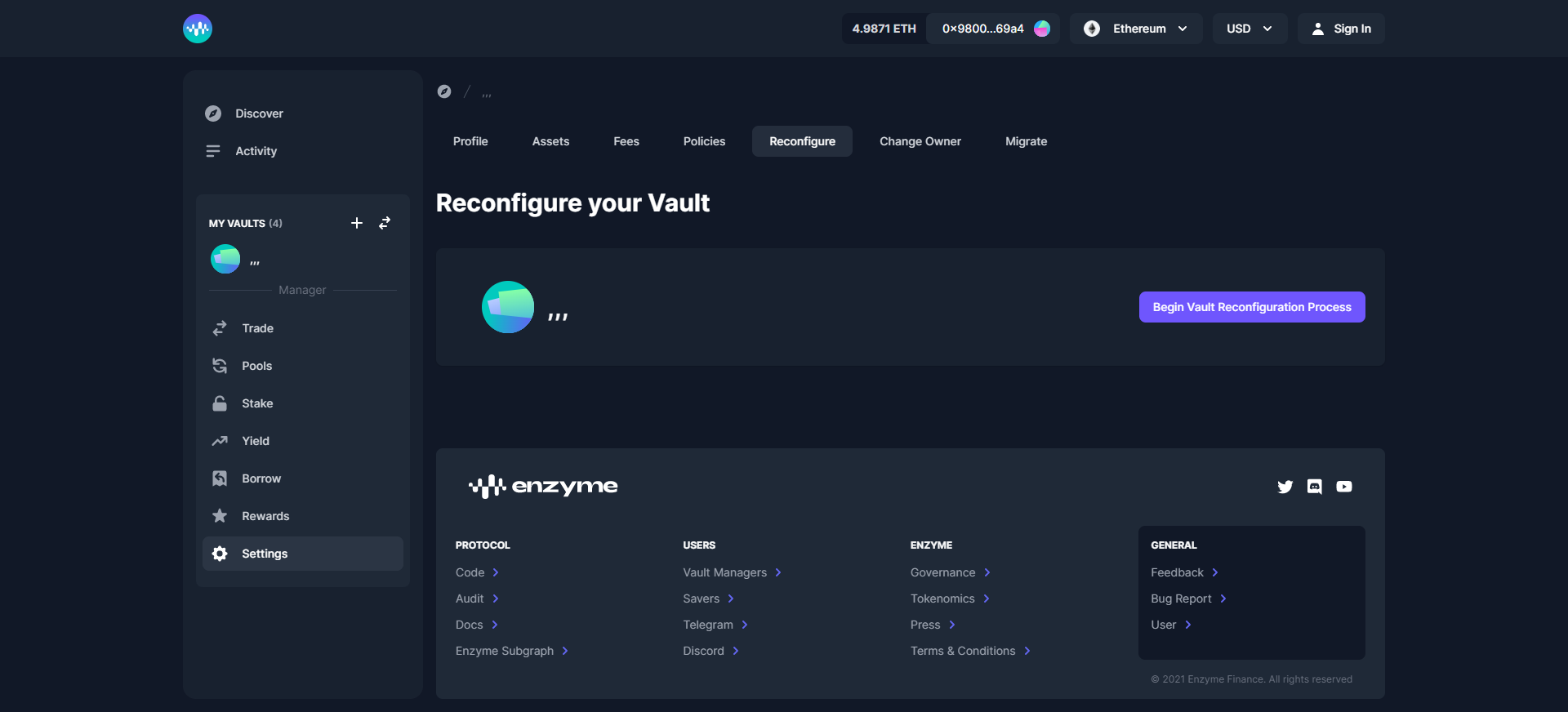The height and width of the screenshot is (712, 1568).
Task: Open Rewards menu item label
Action: [265, 516]
